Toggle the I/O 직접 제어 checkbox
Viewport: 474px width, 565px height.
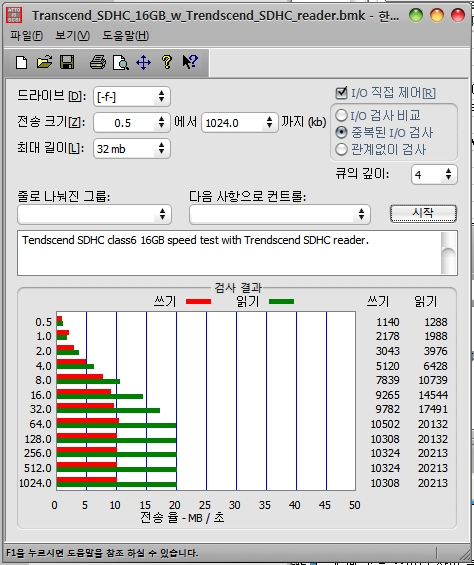pos(341,93)
